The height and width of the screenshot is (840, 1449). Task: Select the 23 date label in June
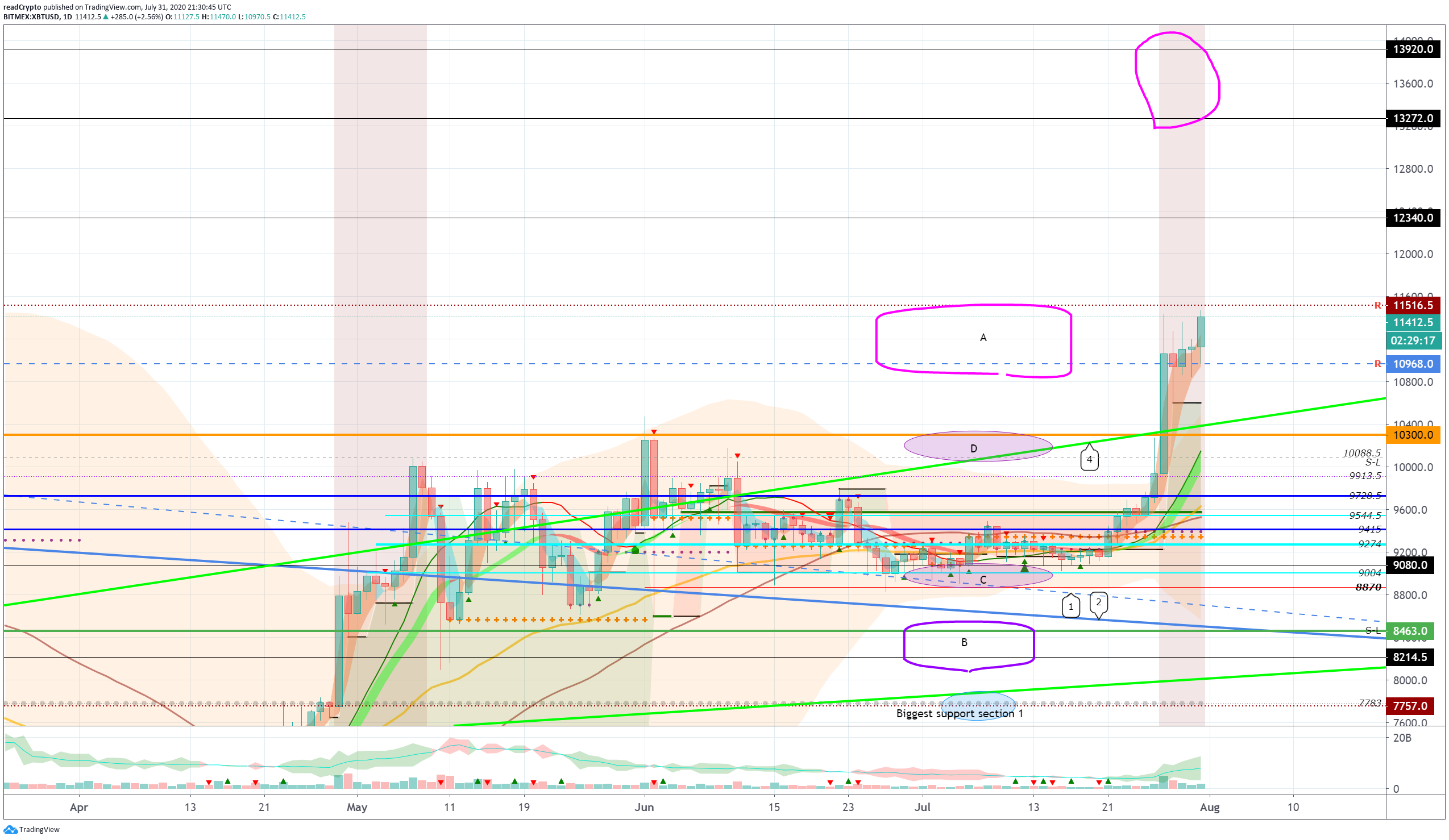(848, 807)
